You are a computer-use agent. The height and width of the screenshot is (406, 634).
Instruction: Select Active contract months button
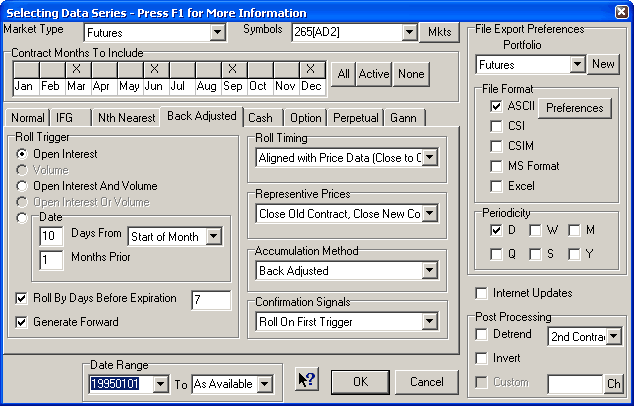pyautogui.click(x=373, y=74)
